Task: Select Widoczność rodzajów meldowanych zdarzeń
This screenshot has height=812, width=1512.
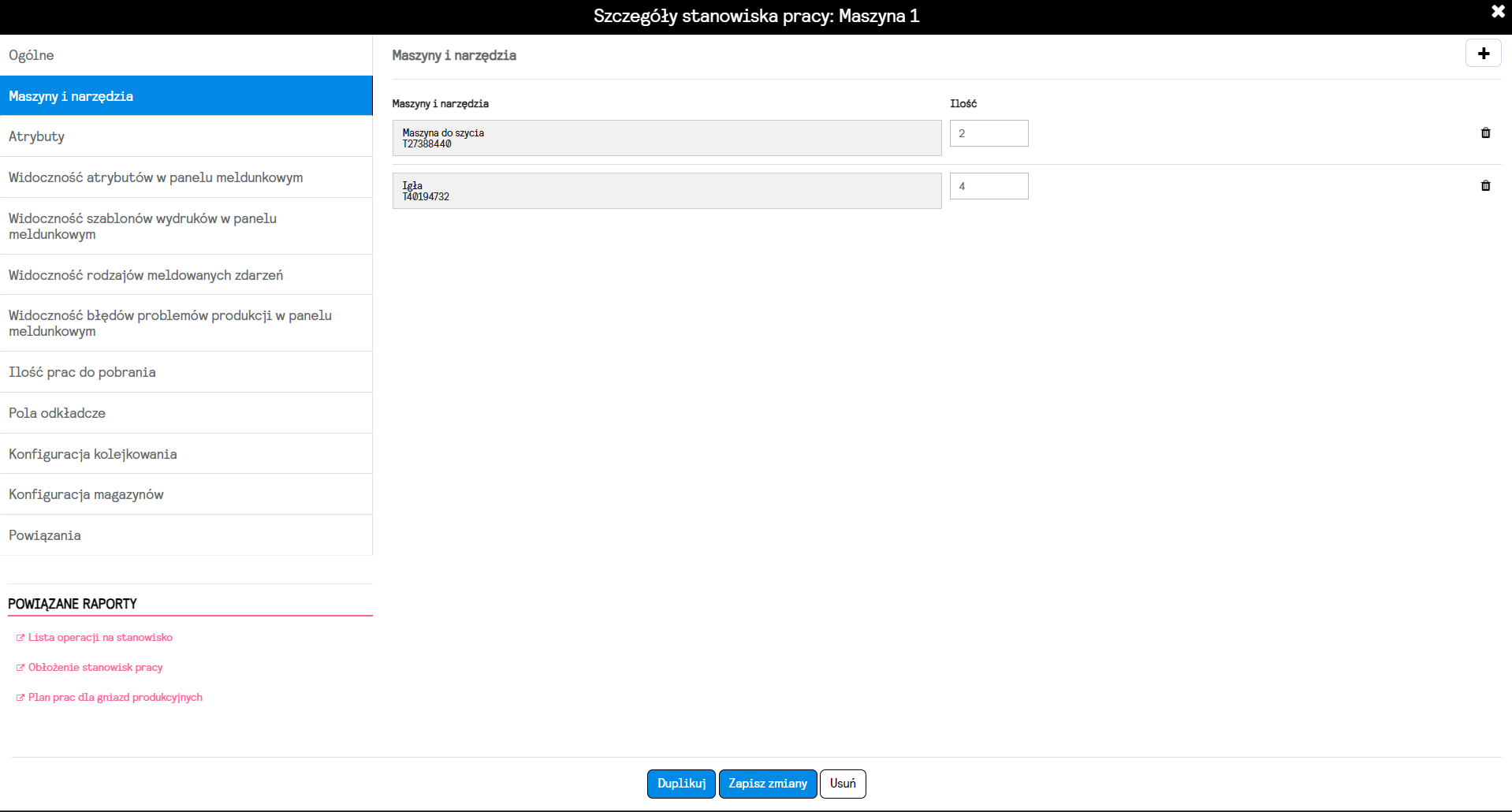Action: click(x=186, y=275)
